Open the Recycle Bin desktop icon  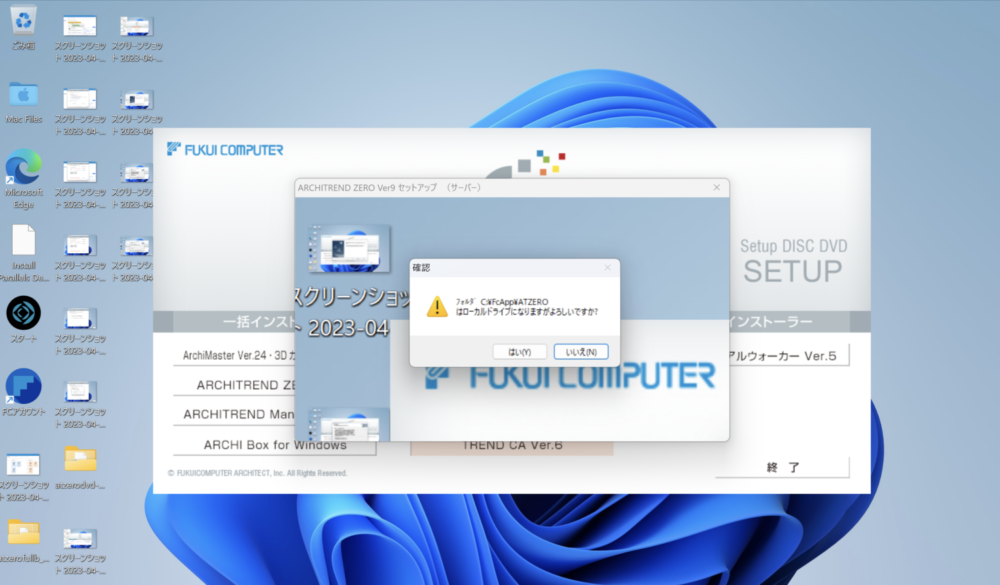pos(24,28)
